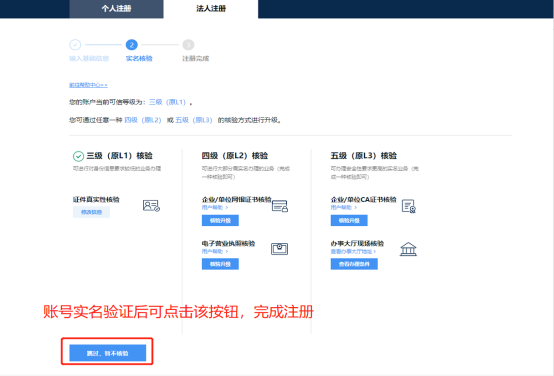Click the 五级 (原L3) link in upgrade sentence
Viewport: 554px width, 376px height.
pos(194,120)
